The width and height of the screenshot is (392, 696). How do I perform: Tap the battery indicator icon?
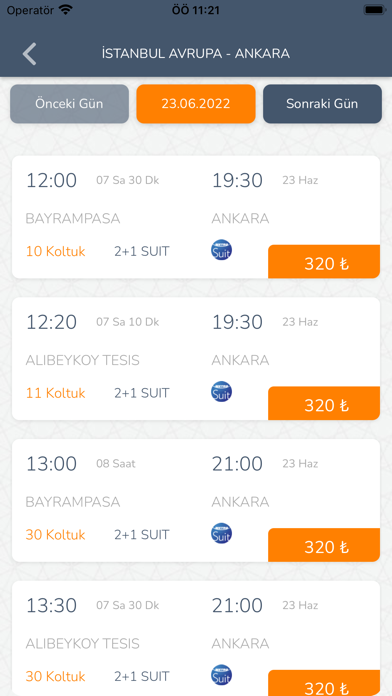(374, 10)
